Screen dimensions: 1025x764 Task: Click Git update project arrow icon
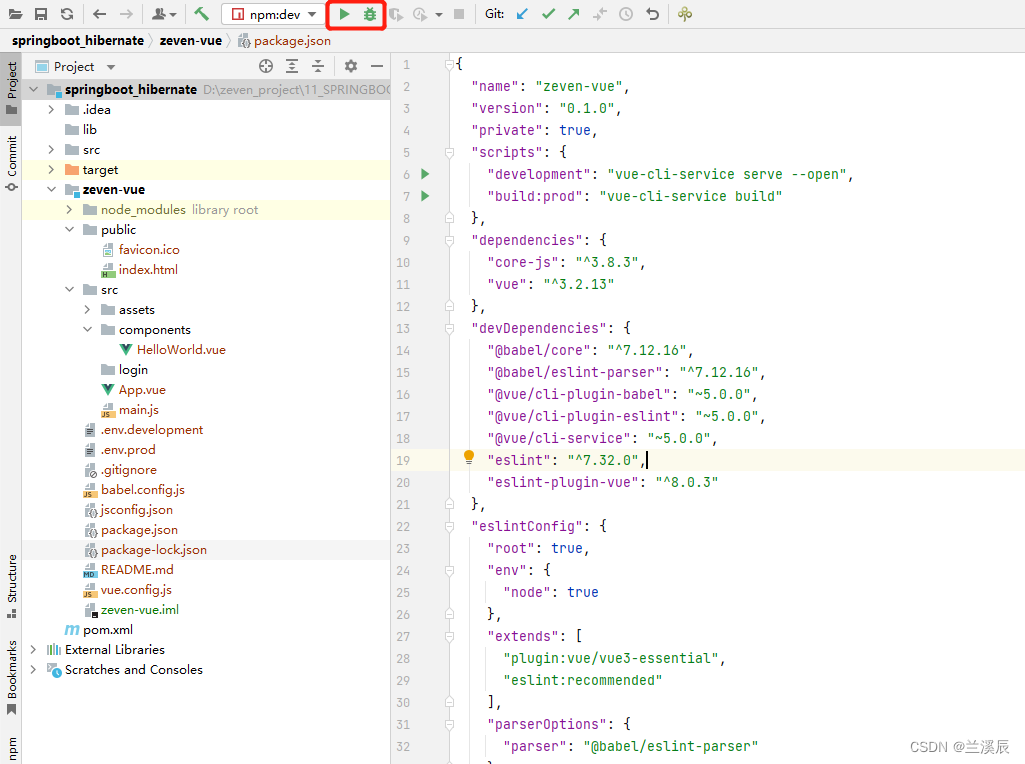[x=522, y=14]
